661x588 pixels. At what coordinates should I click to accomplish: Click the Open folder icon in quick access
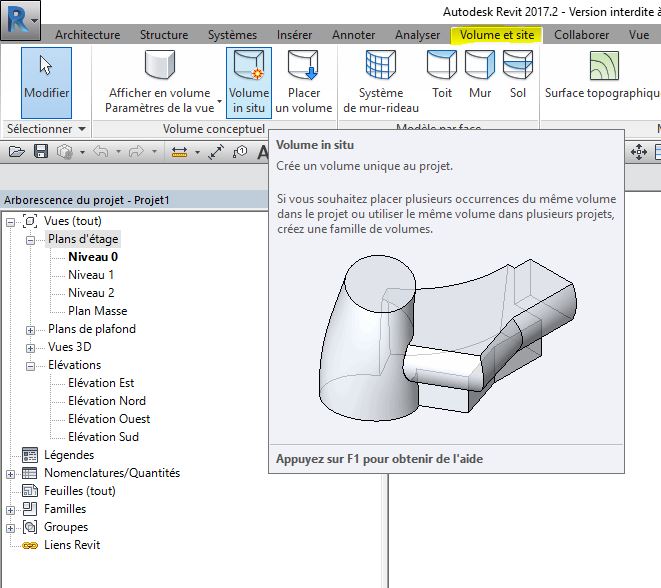16,151
